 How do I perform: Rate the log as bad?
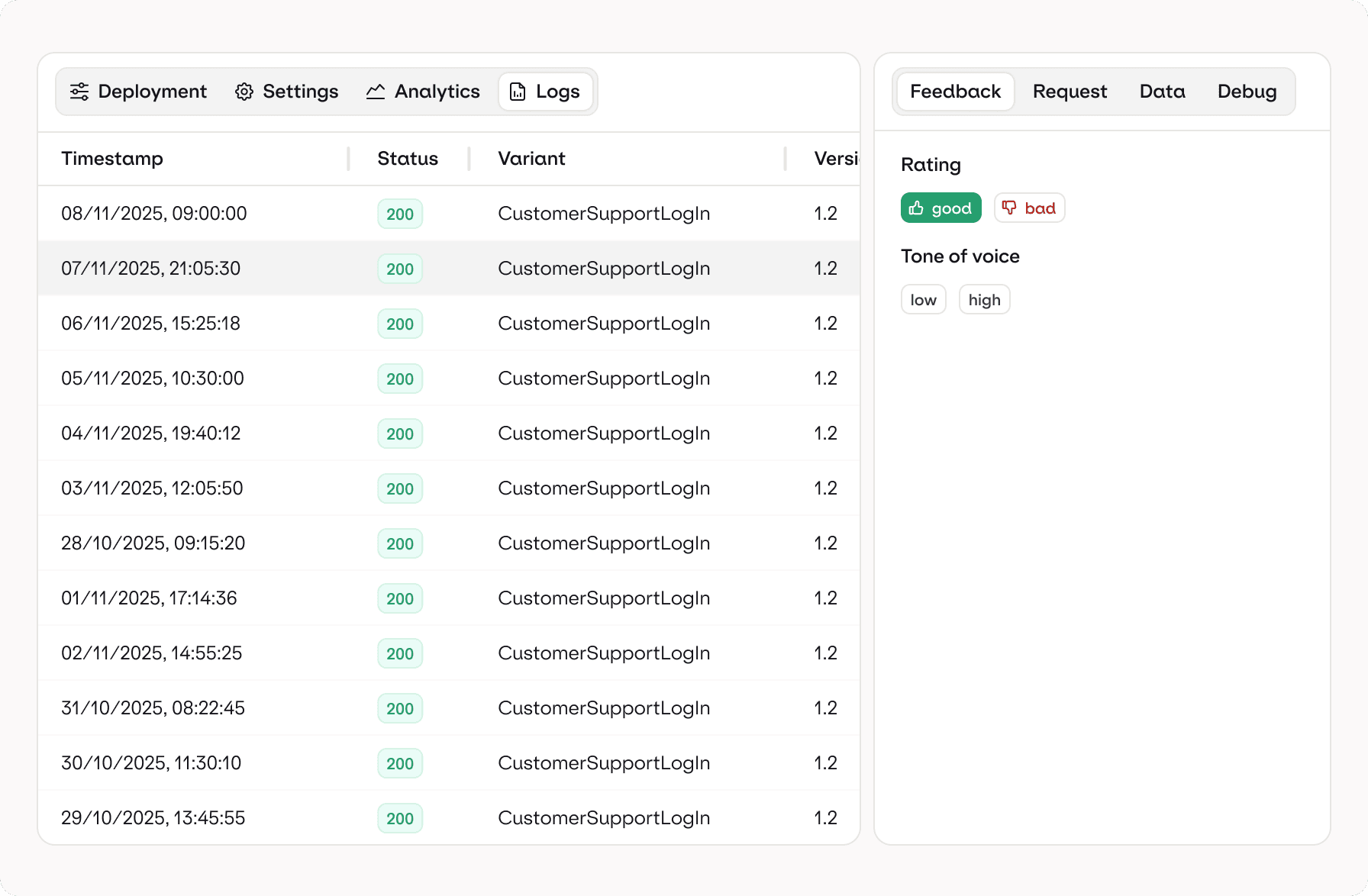click(x=1029, y=208)
